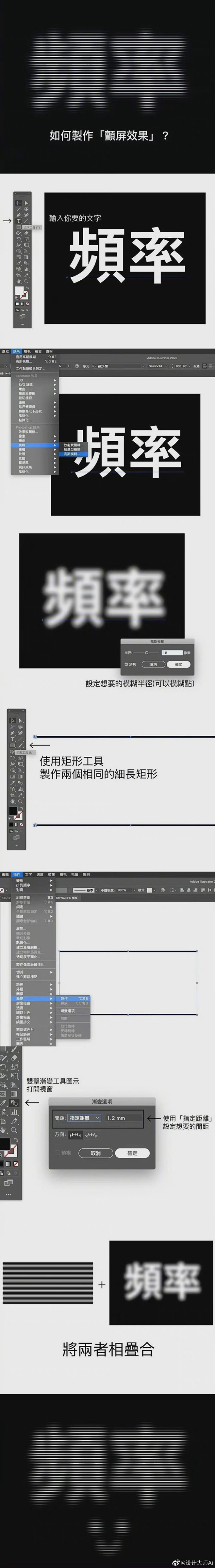This screenshot has width=215, height=1568.
Task: Choose Hand tool in toolbar beside 漸變選項 dialog
Action: 3,1130
